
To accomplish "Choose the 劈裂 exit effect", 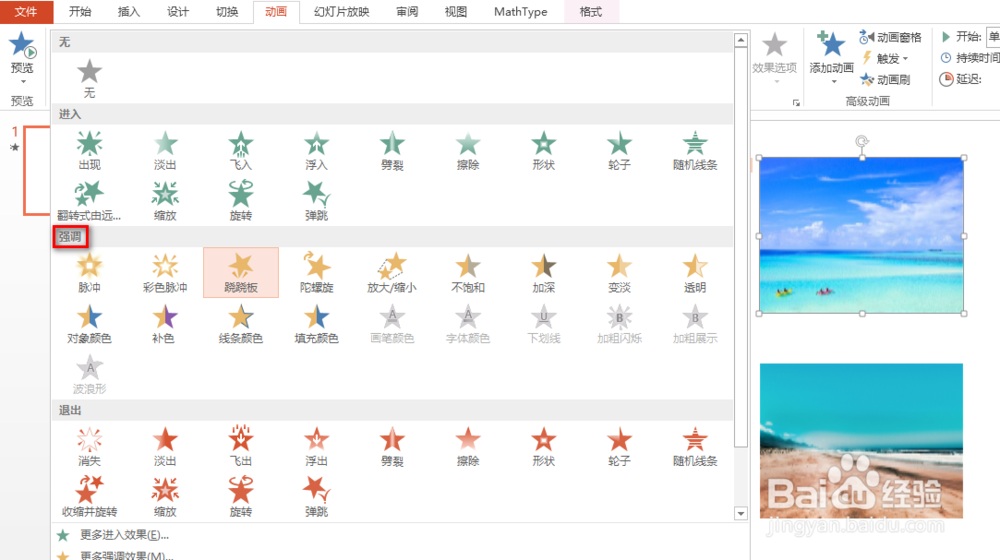I will tap(392, 446).
